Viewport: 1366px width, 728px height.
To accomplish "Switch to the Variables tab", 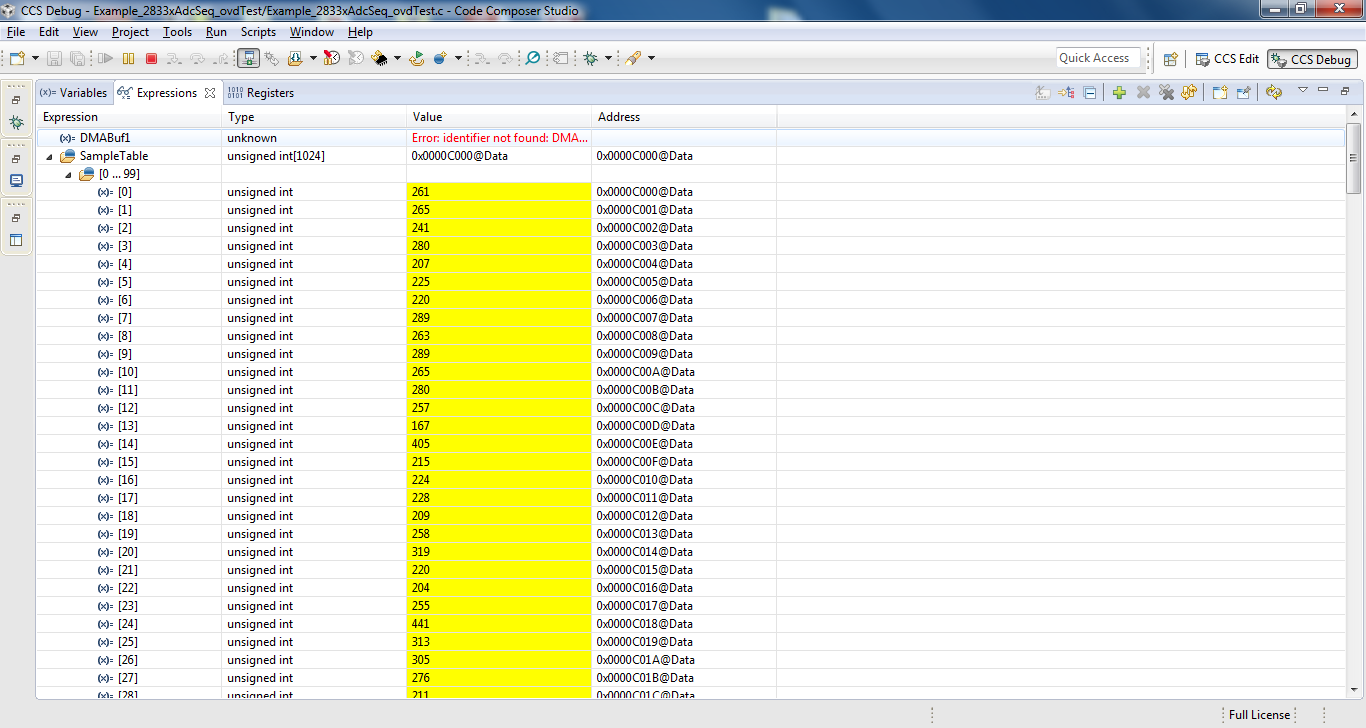I will click(74, 93).
